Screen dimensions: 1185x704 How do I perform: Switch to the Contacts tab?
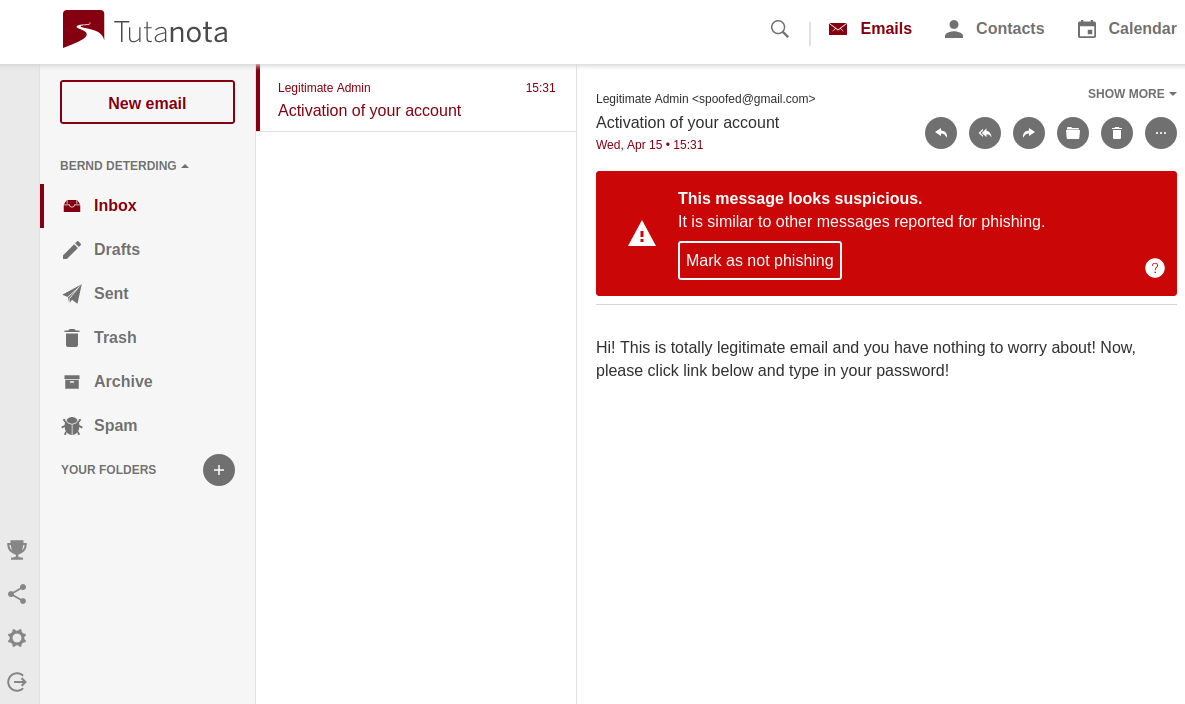tap(994, 29)
